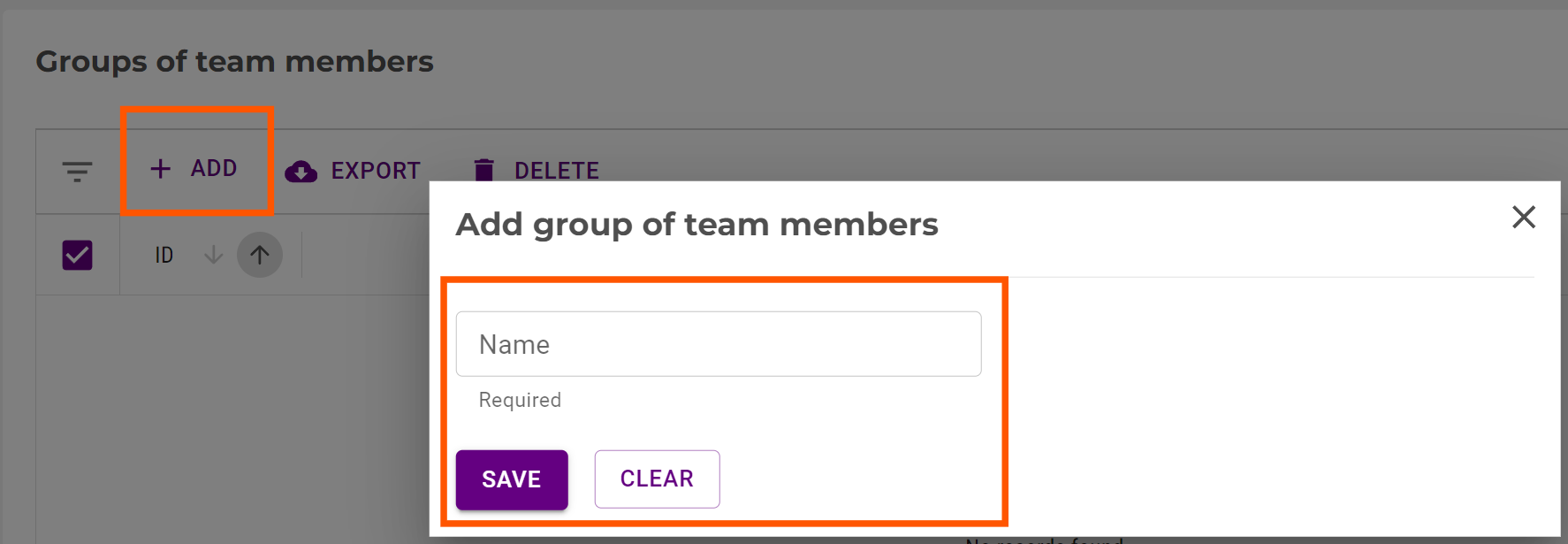Click the EXPORT button text
The image size is (1568, 544).
point(376,171)
